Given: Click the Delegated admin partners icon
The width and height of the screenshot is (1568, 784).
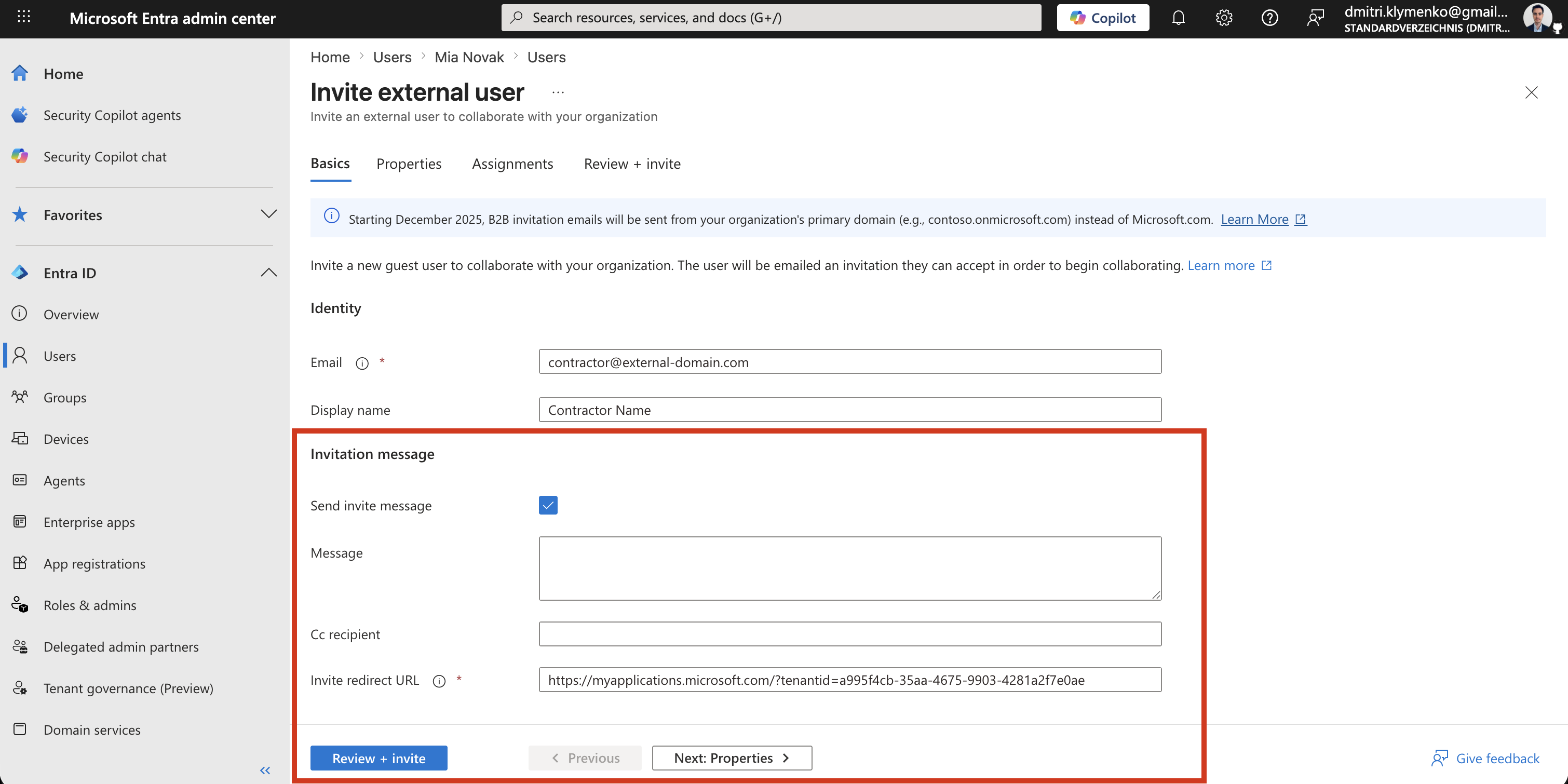Looking at the screenshot, I should pyautogui.click(x=20, y=646).
